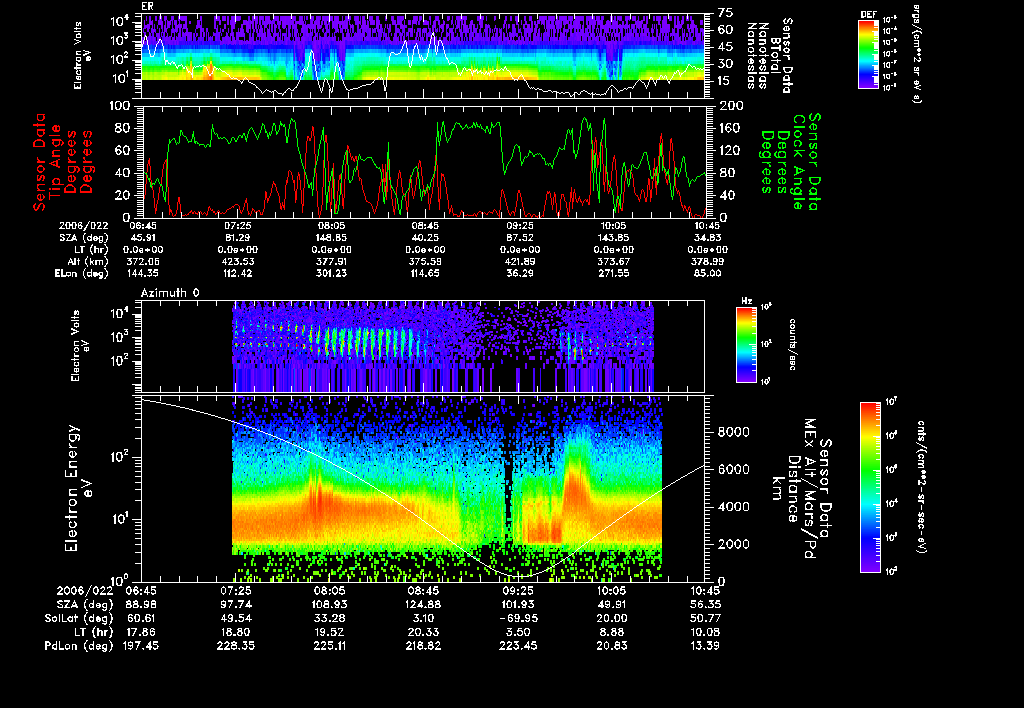Click the altitude value "378.99"
The height and width of the screenshot is (708, 1024).
(x=709, y=261)
